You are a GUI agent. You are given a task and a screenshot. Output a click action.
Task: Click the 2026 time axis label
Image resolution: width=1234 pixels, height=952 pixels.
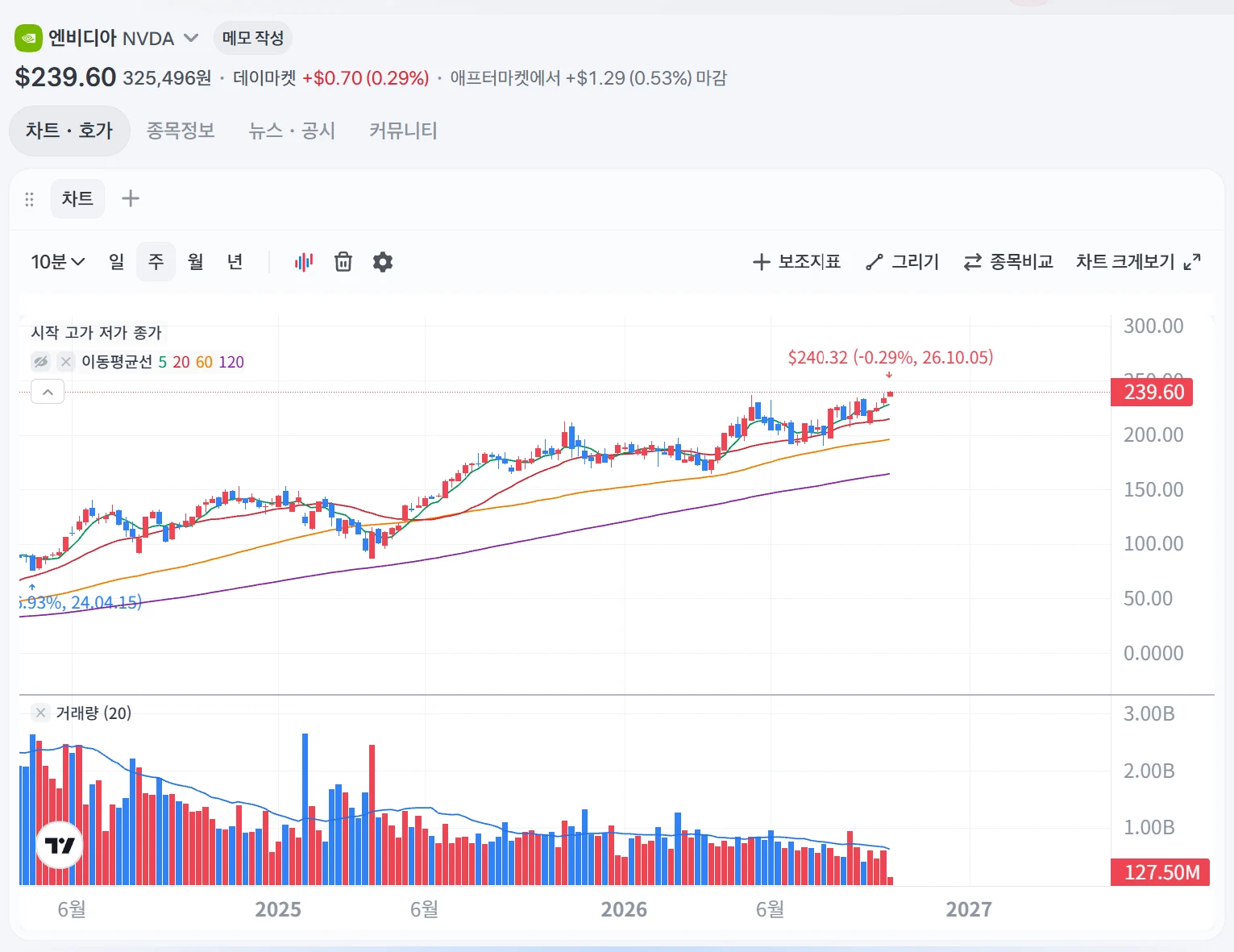pos(624,909)
